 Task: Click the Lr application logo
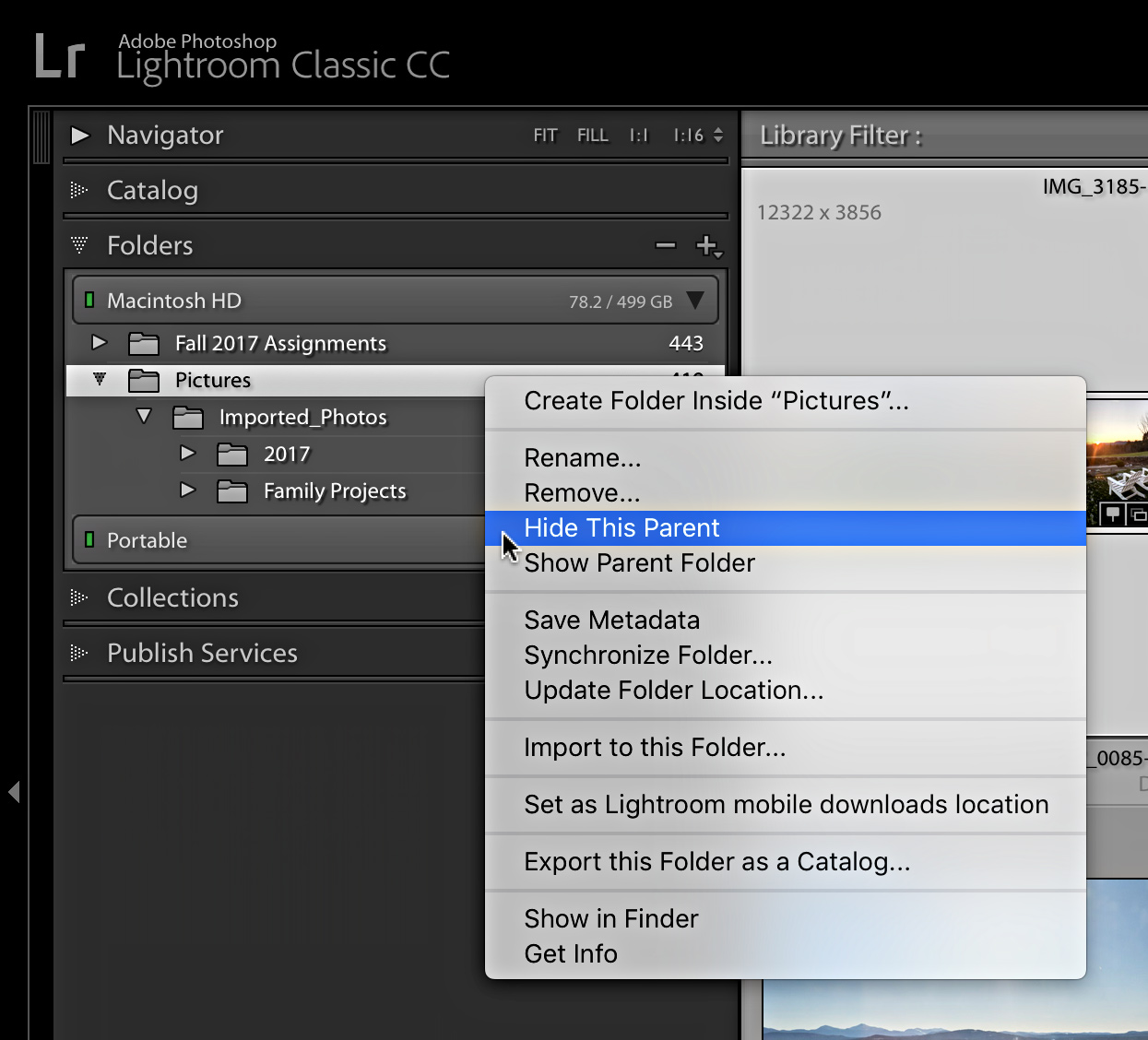(59, 56)
